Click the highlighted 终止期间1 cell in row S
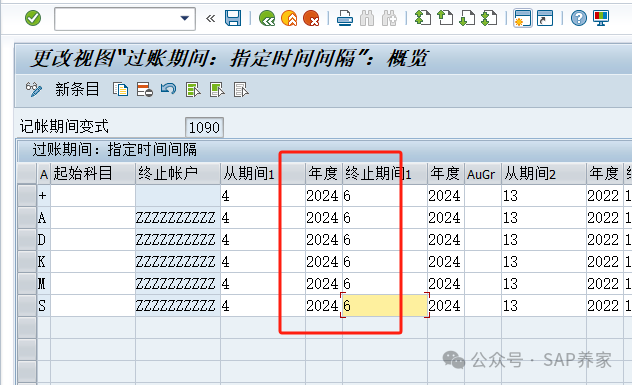632x385 pixels. click(385, 306)
